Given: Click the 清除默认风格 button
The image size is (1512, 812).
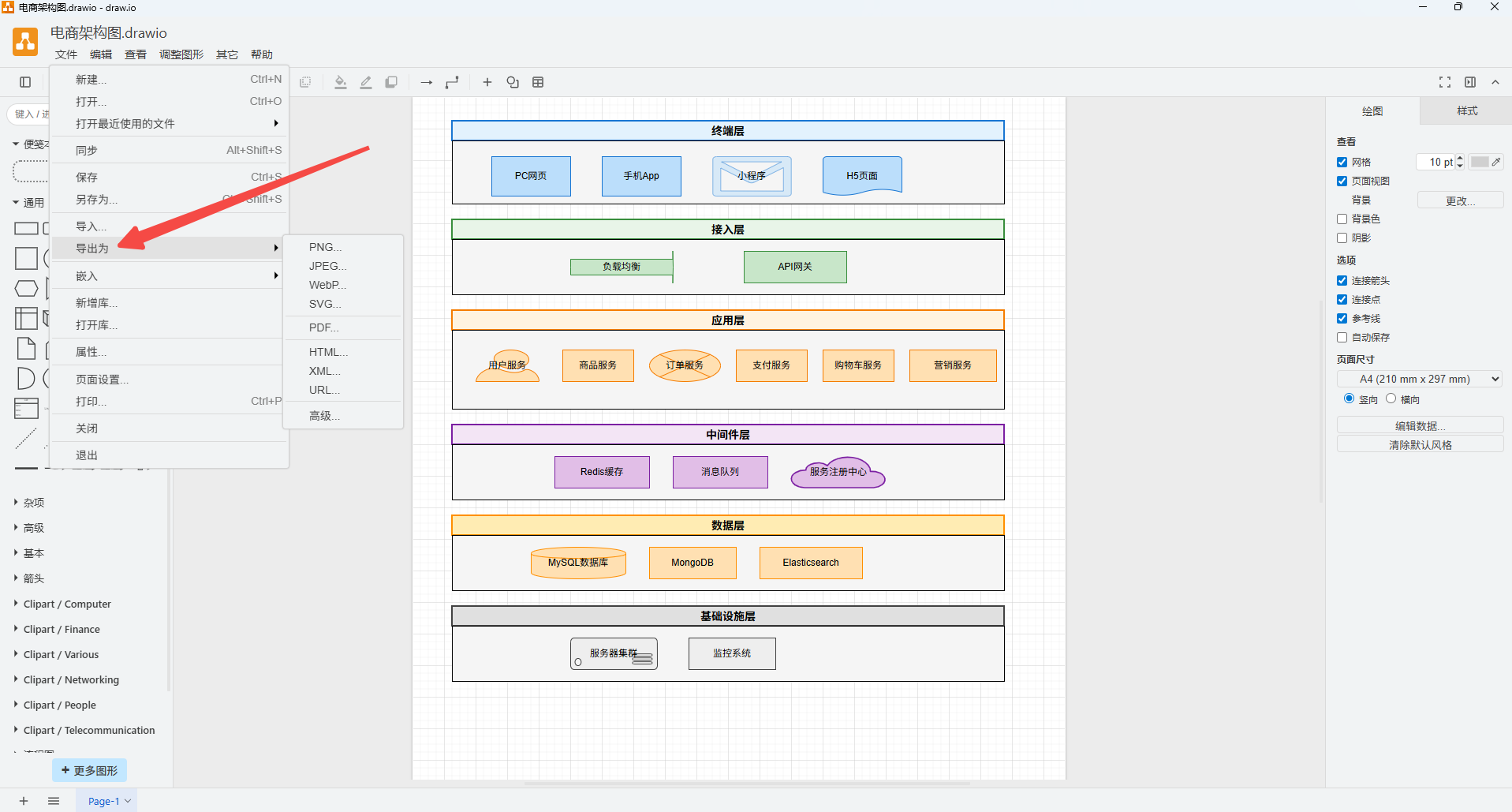Looking at the screenshot, I should pos(1421,444).
